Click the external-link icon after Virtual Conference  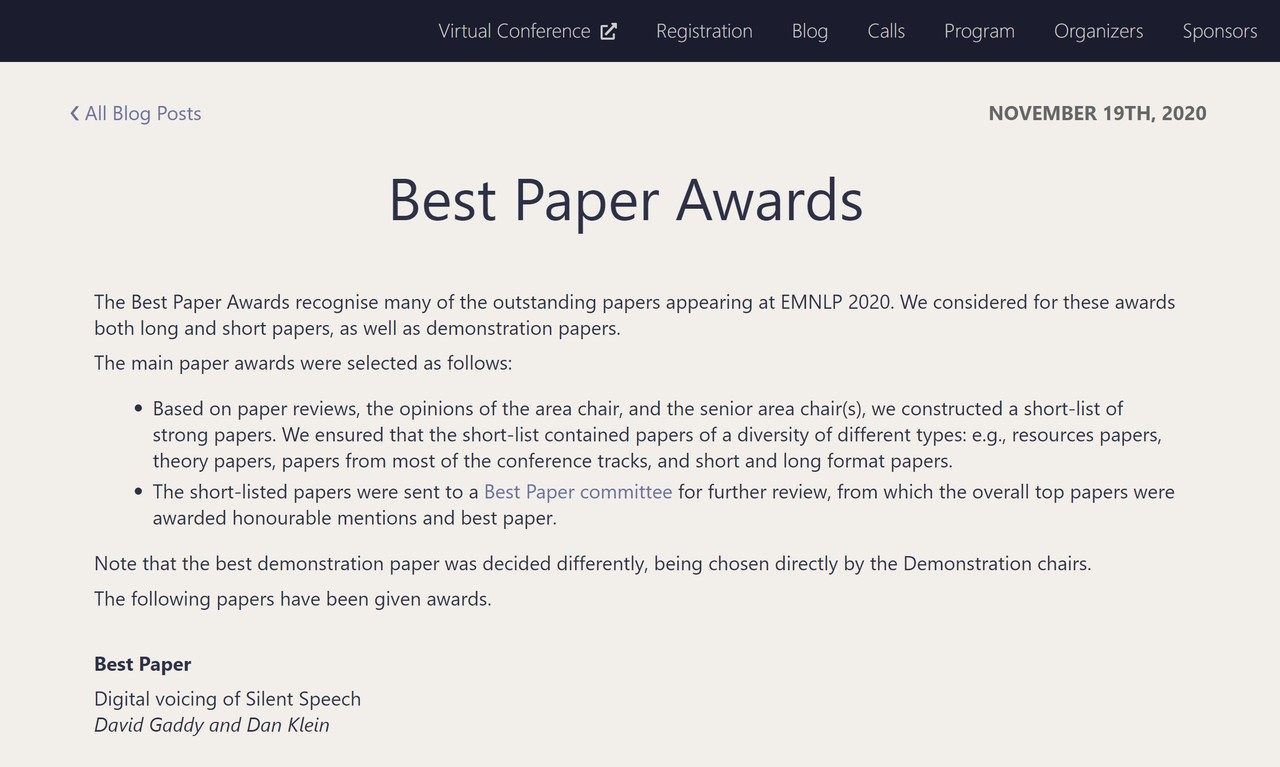608,31
